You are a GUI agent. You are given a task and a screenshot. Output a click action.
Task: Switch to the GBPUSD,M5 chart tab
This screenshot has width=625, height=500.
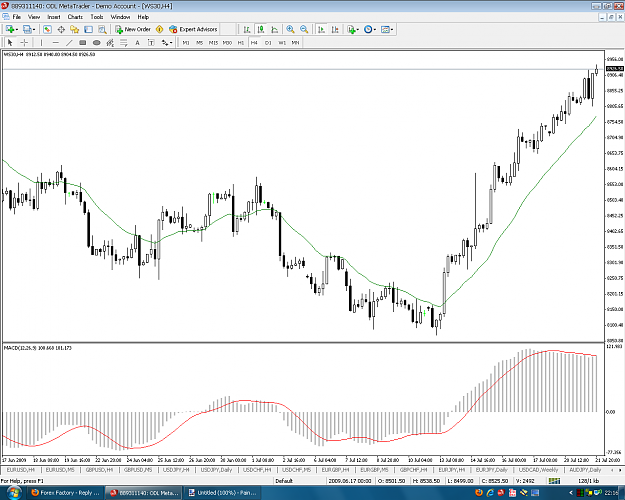[x=138, y=470]
